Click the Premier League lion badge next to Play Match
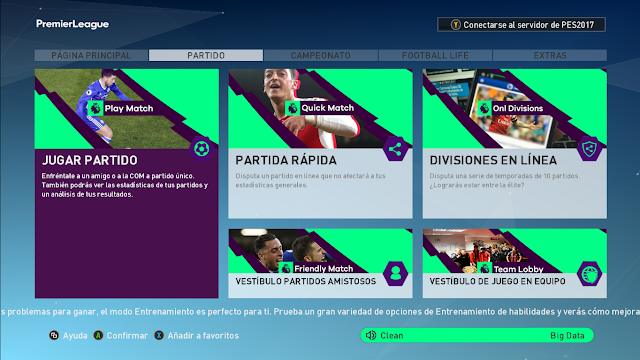Viewport: 640px width, 360px height. 96,109
